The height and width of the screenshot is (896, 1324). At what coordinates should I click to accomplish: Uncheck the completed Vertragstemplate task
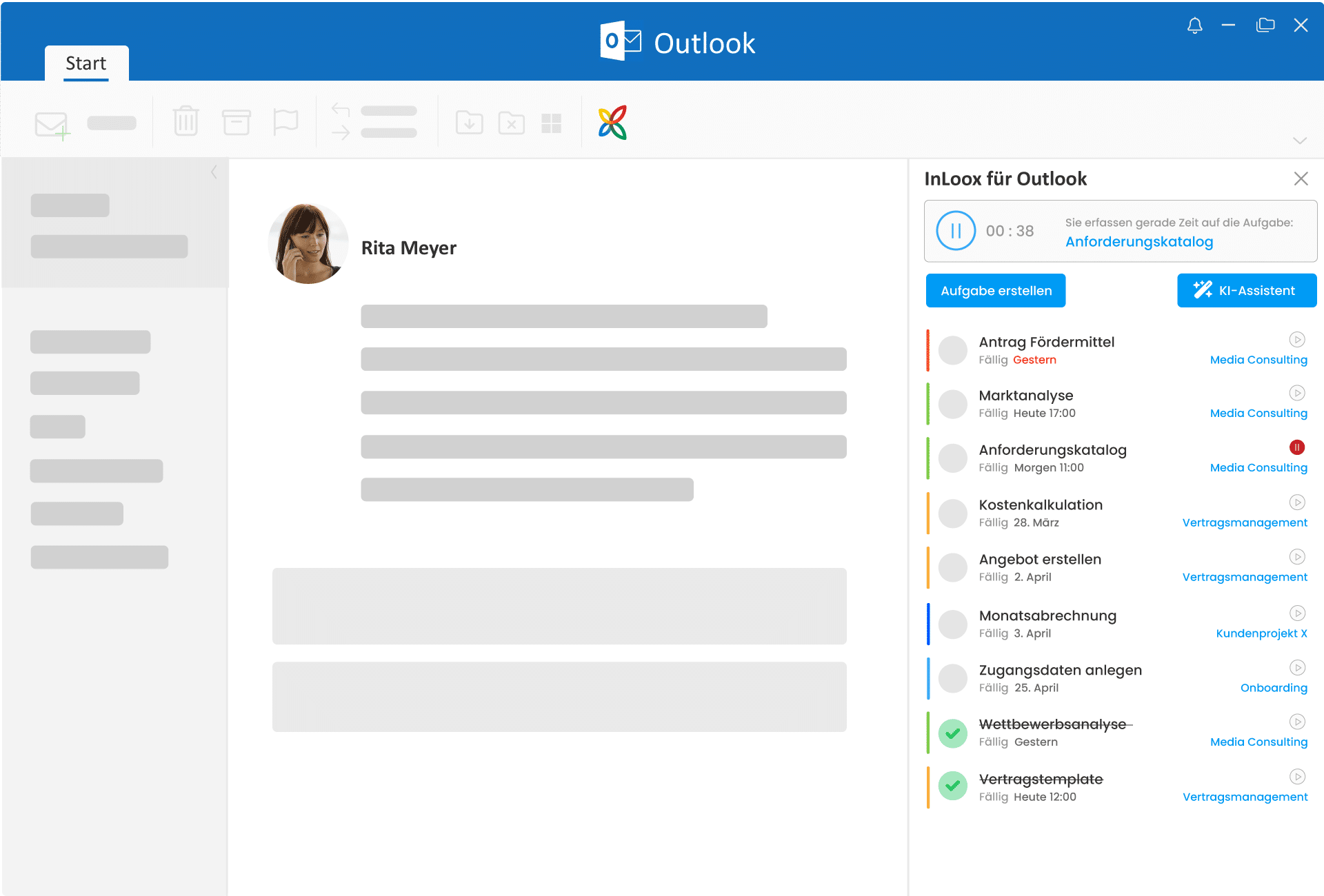pos(953,786)
